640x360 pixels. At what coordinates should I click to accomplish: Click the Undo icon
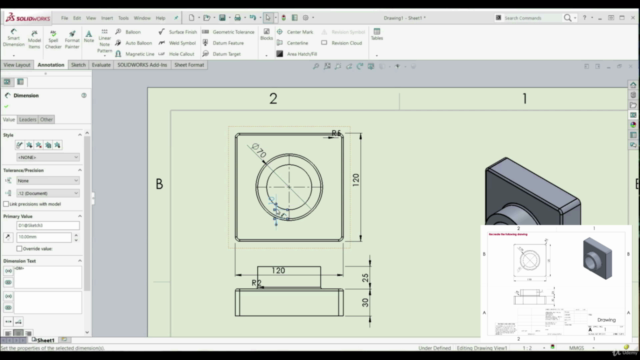(253, 18)
